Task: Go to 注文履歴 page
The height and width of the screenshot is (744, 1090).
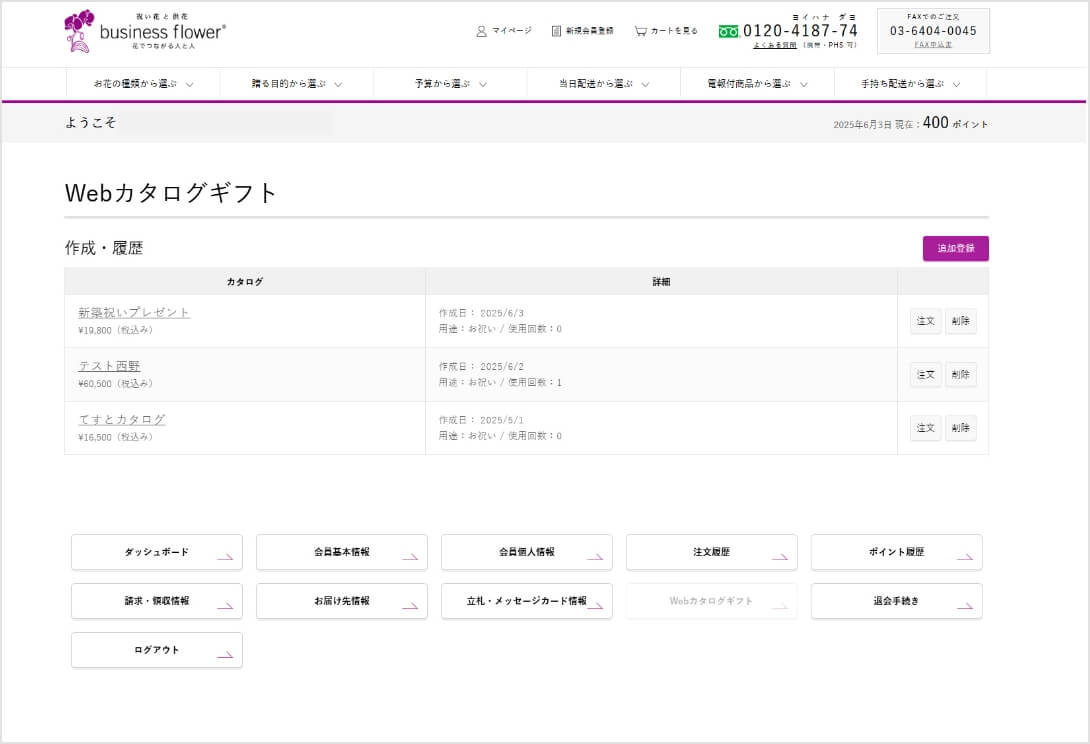Action: 711,552
